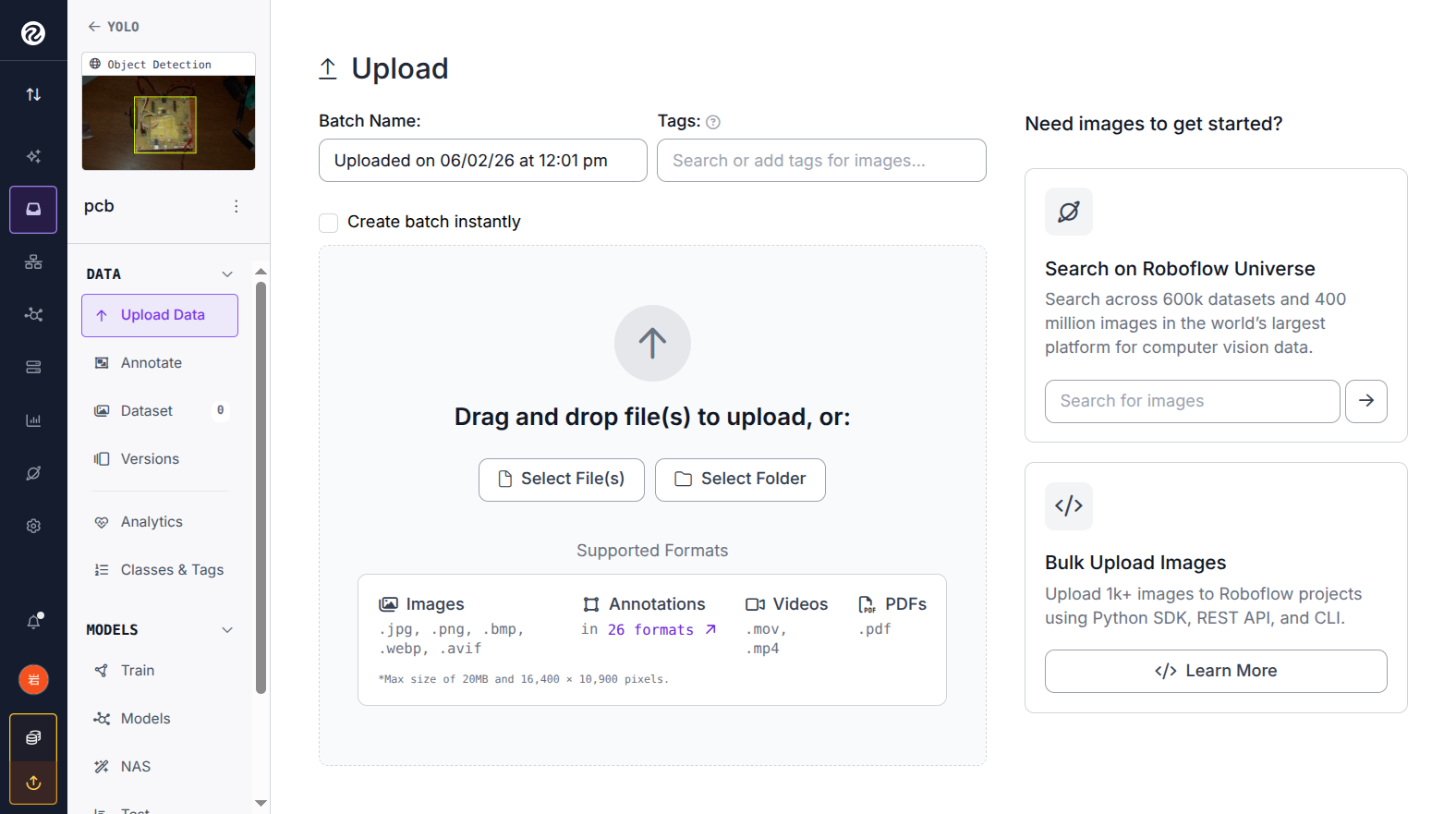
Task: Open the Workflows hierarchy icon in left rail
Action: click(33, 262)
